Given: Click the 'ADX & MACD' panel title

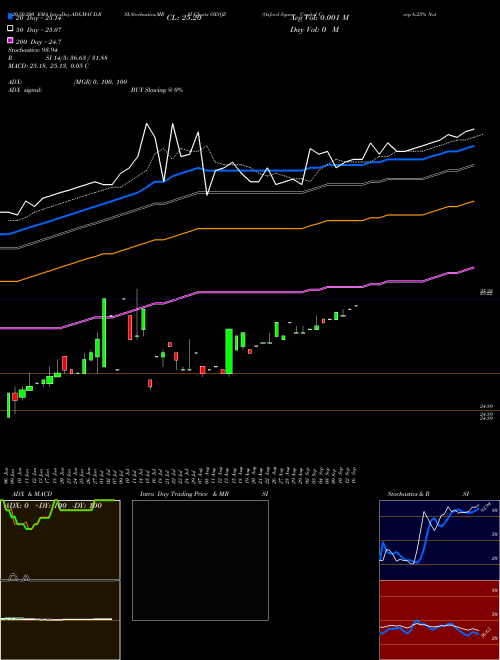Looking at the screenshot, I should tap(32, 494).
